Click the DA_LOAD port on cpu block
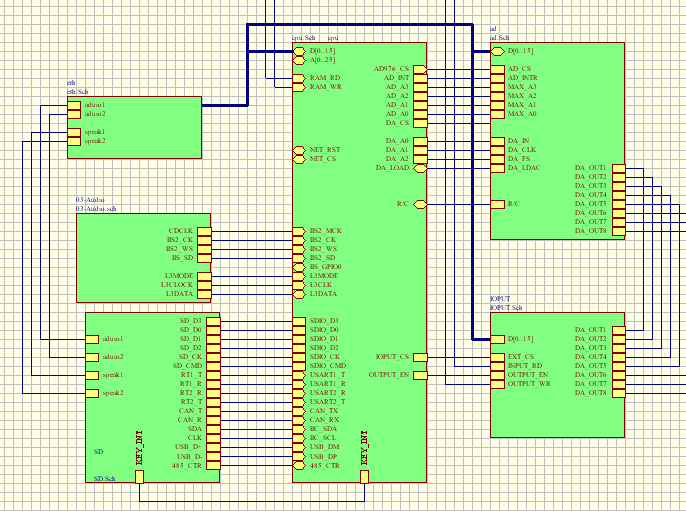 pos(420,168)
